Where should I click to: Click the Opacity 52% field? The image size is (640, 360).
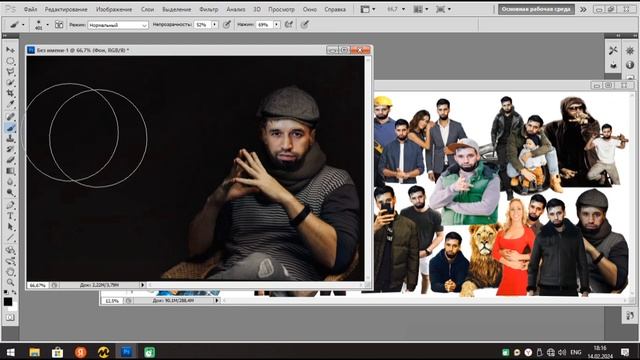click(x=203, y=25)
